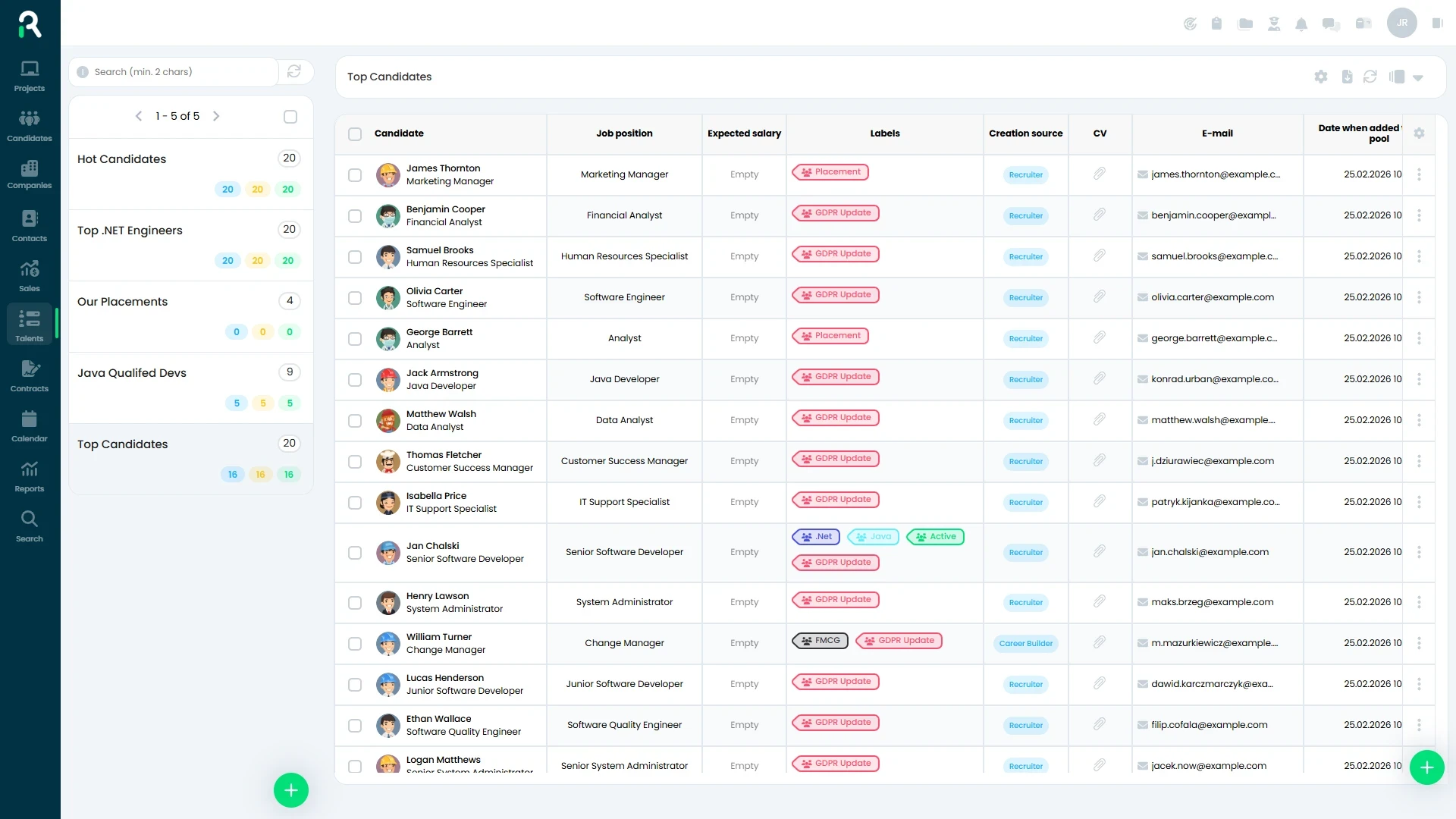Select the Java Qualifed Devs pool

click(x=132, y=373)
